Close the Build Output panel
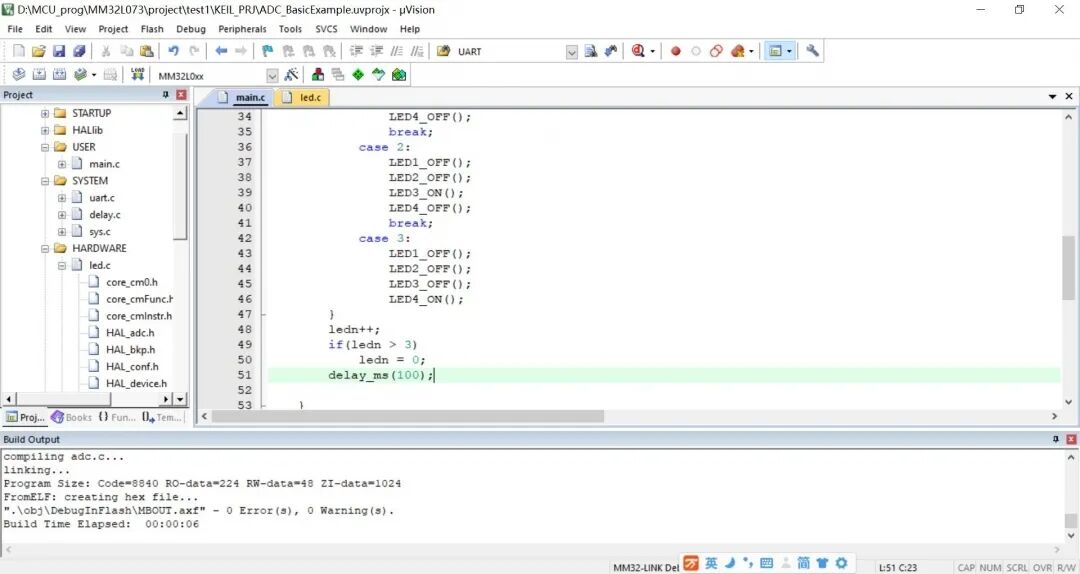 pos(1071,439)
